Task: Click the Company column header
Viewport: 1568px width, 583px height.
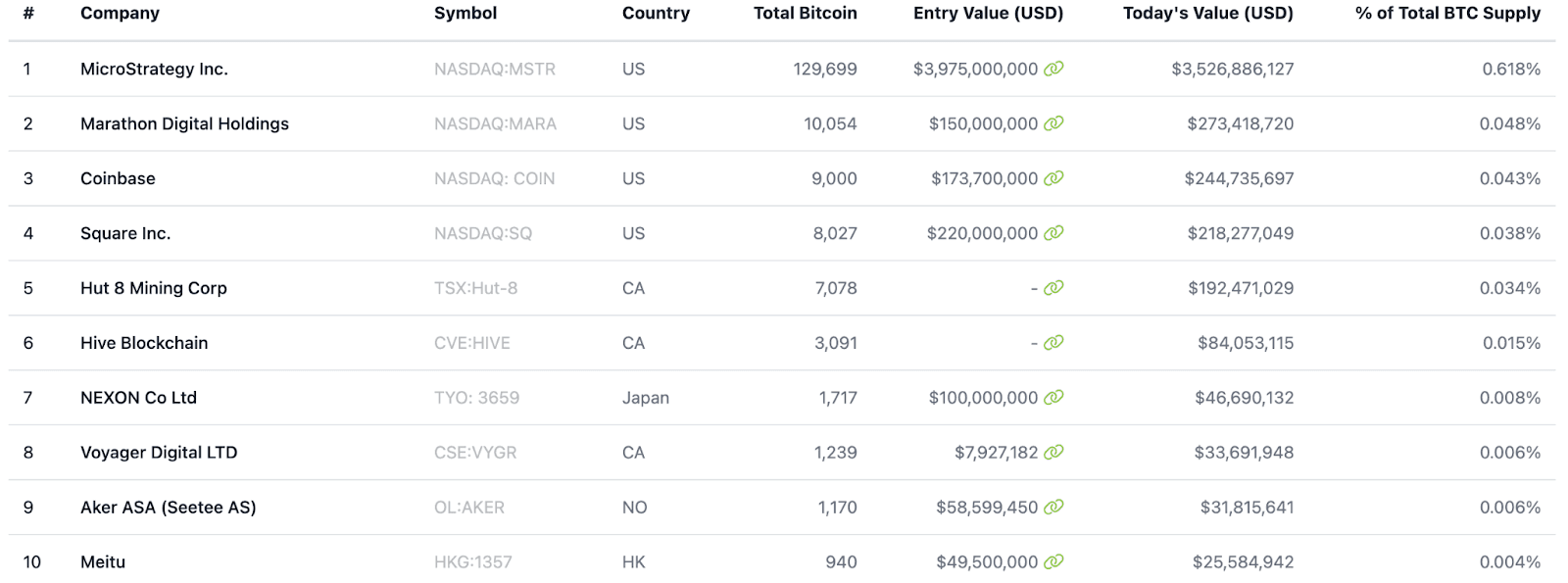Action: pos(120,14)
